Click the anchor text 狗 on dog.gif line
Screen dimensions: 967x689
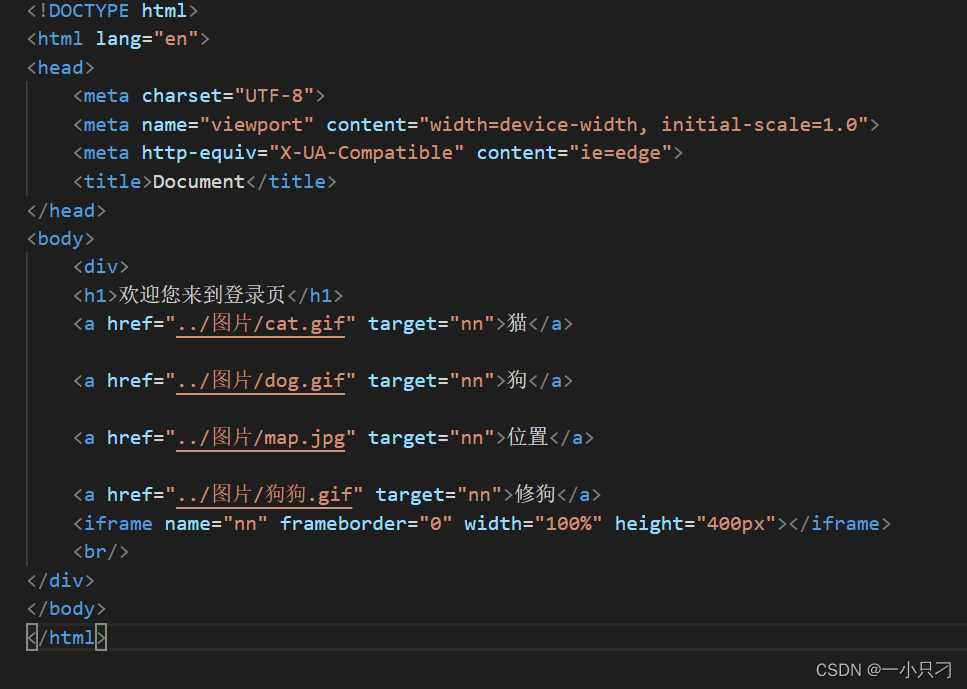click(x=517, y=379)
